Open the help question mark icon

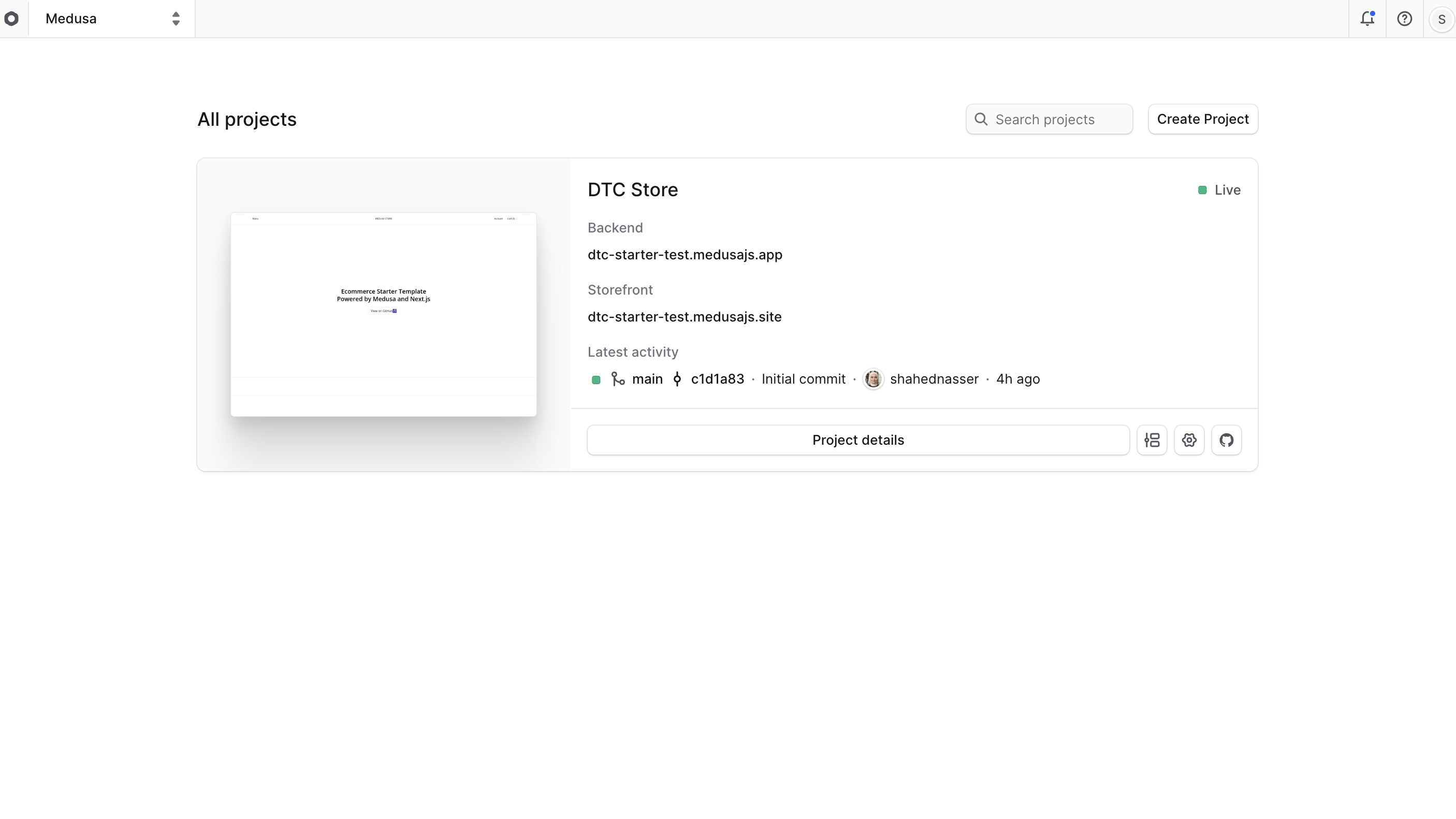(x=1405, y=19)
